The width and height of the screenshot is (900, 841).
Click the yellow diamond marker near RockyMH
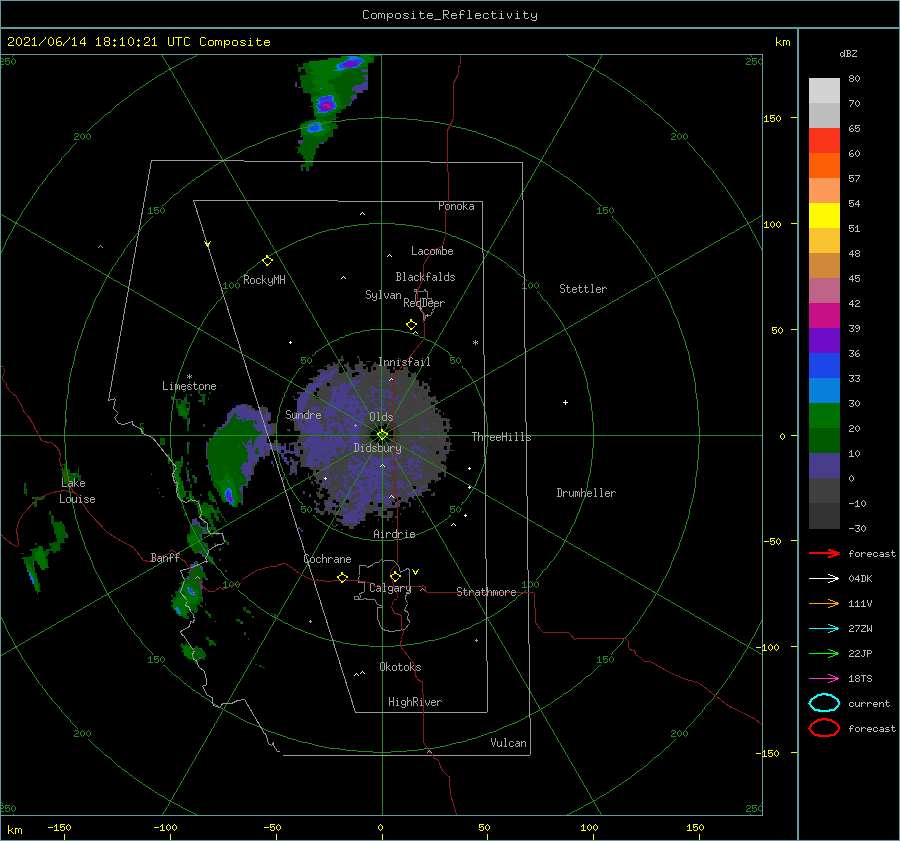click(267, 261)
